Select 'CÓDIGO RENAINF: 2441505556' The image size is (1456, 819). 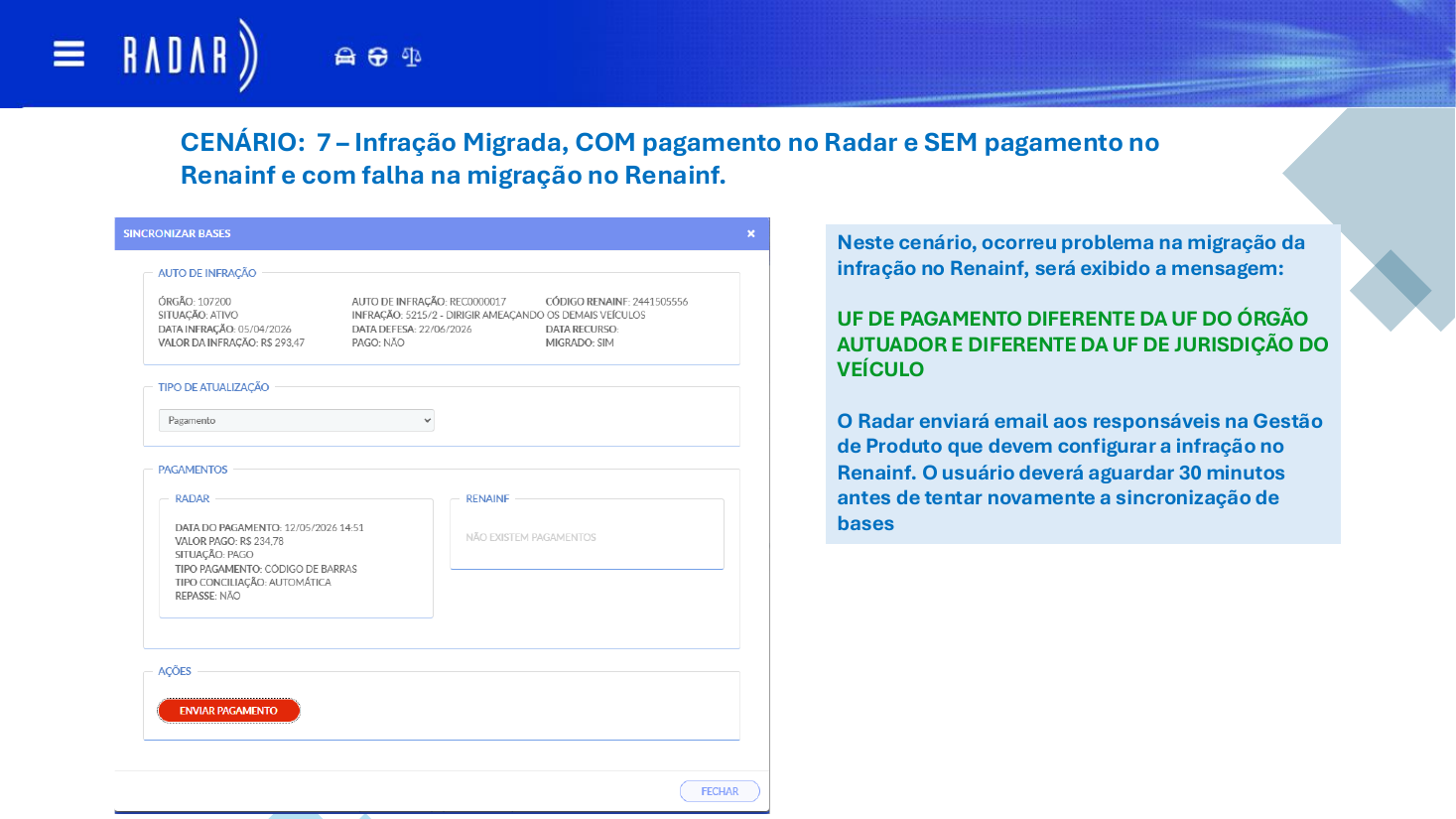[x=616, y=301]
